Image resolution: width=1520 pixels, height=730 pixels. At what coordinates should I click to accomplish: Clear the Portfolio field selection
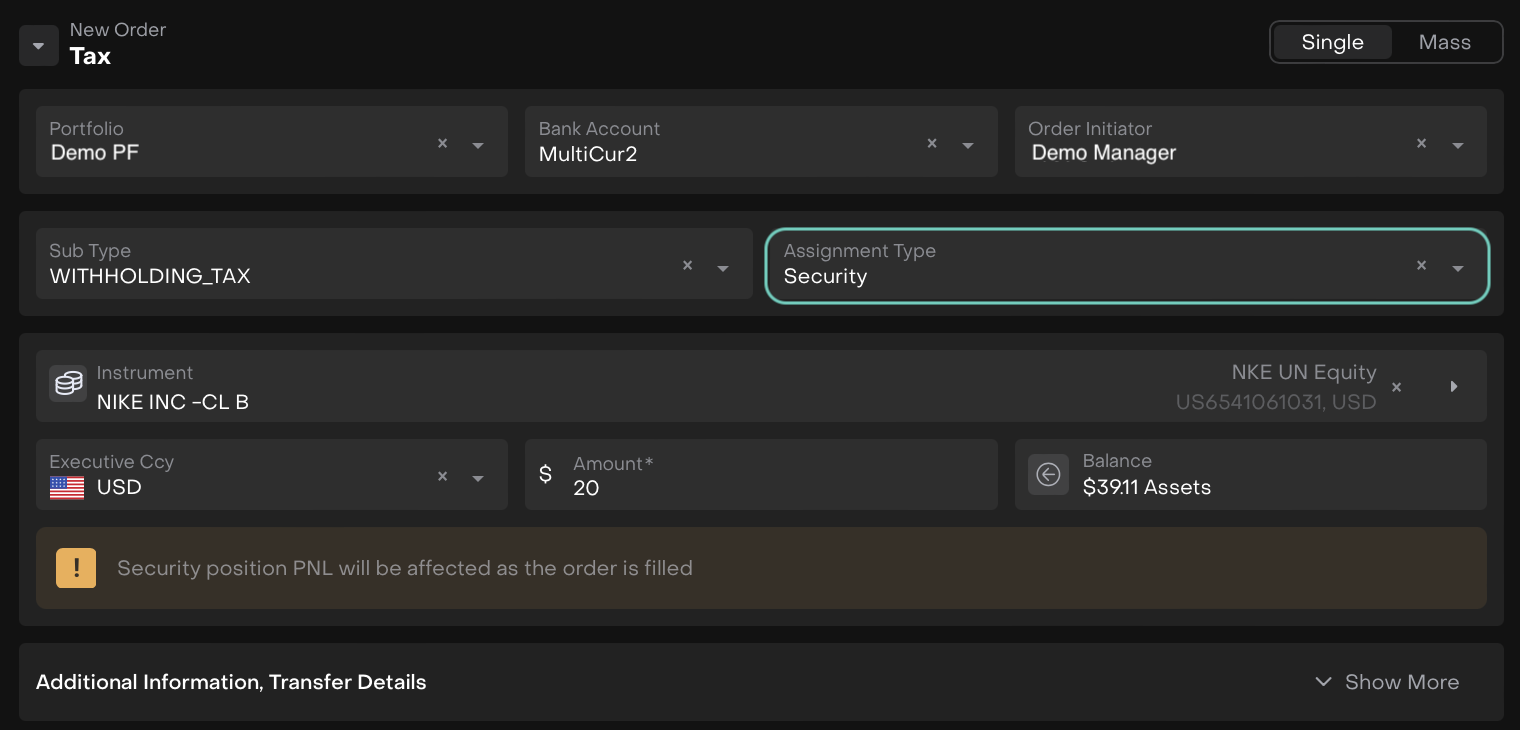[x=442, y=144]
